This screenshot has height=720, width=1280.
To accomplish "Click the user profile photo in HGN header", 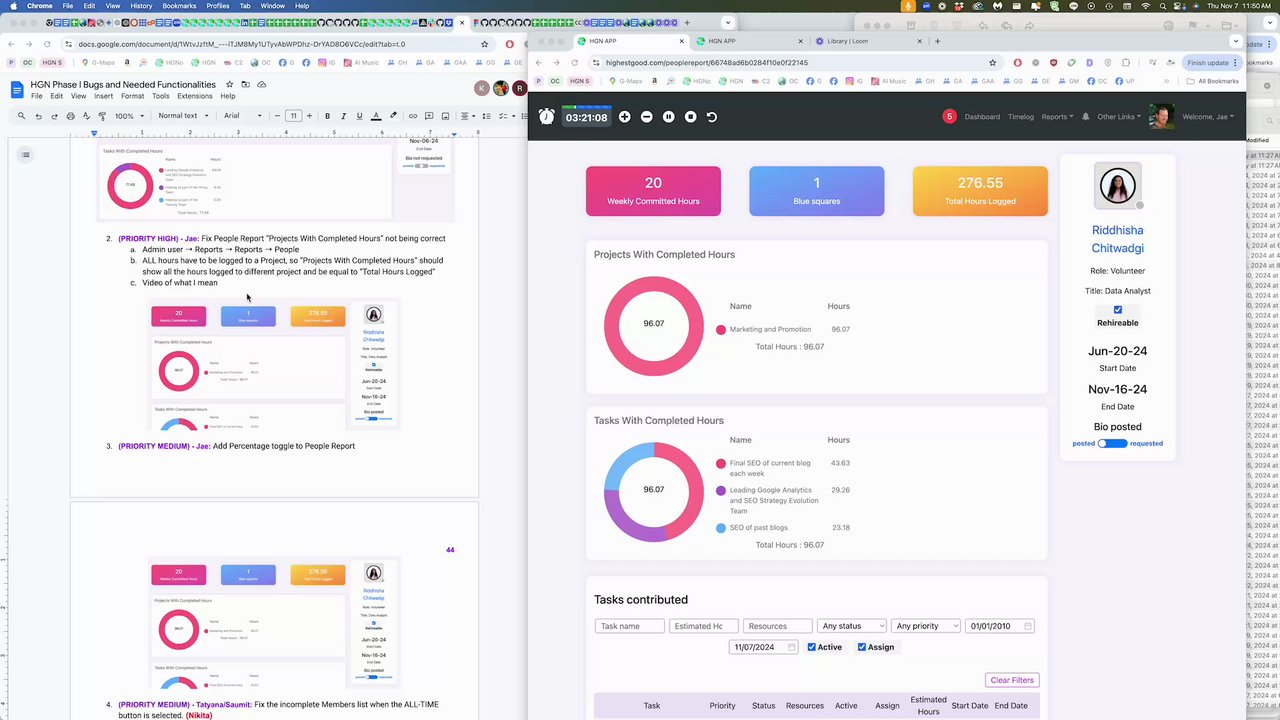I will pos(1161,116).
